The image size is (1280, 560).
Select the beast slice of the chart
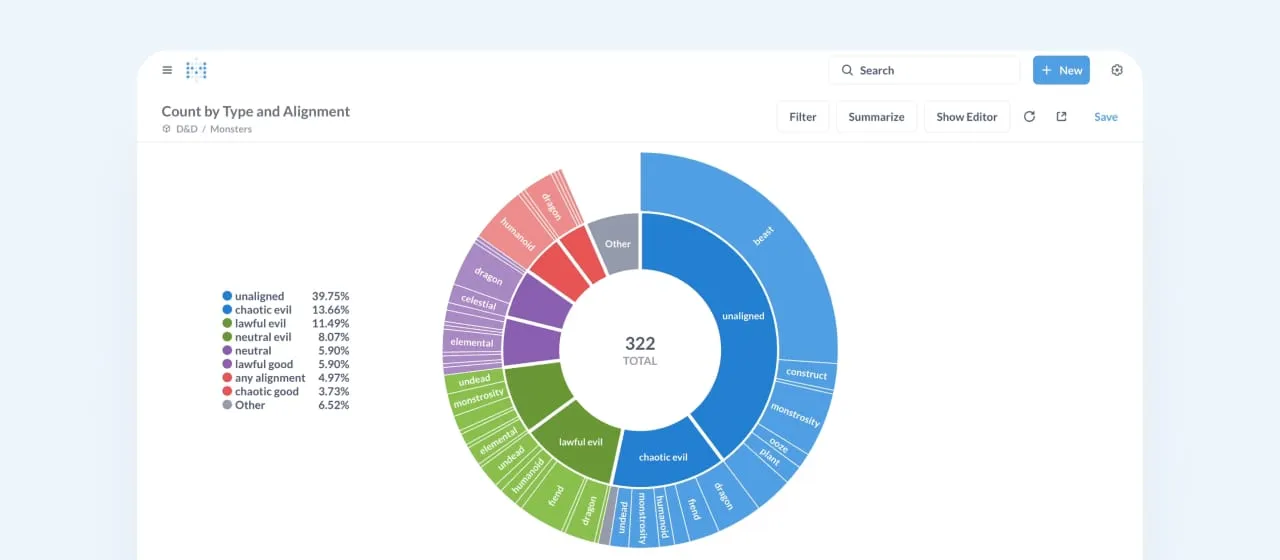point(765,236)
